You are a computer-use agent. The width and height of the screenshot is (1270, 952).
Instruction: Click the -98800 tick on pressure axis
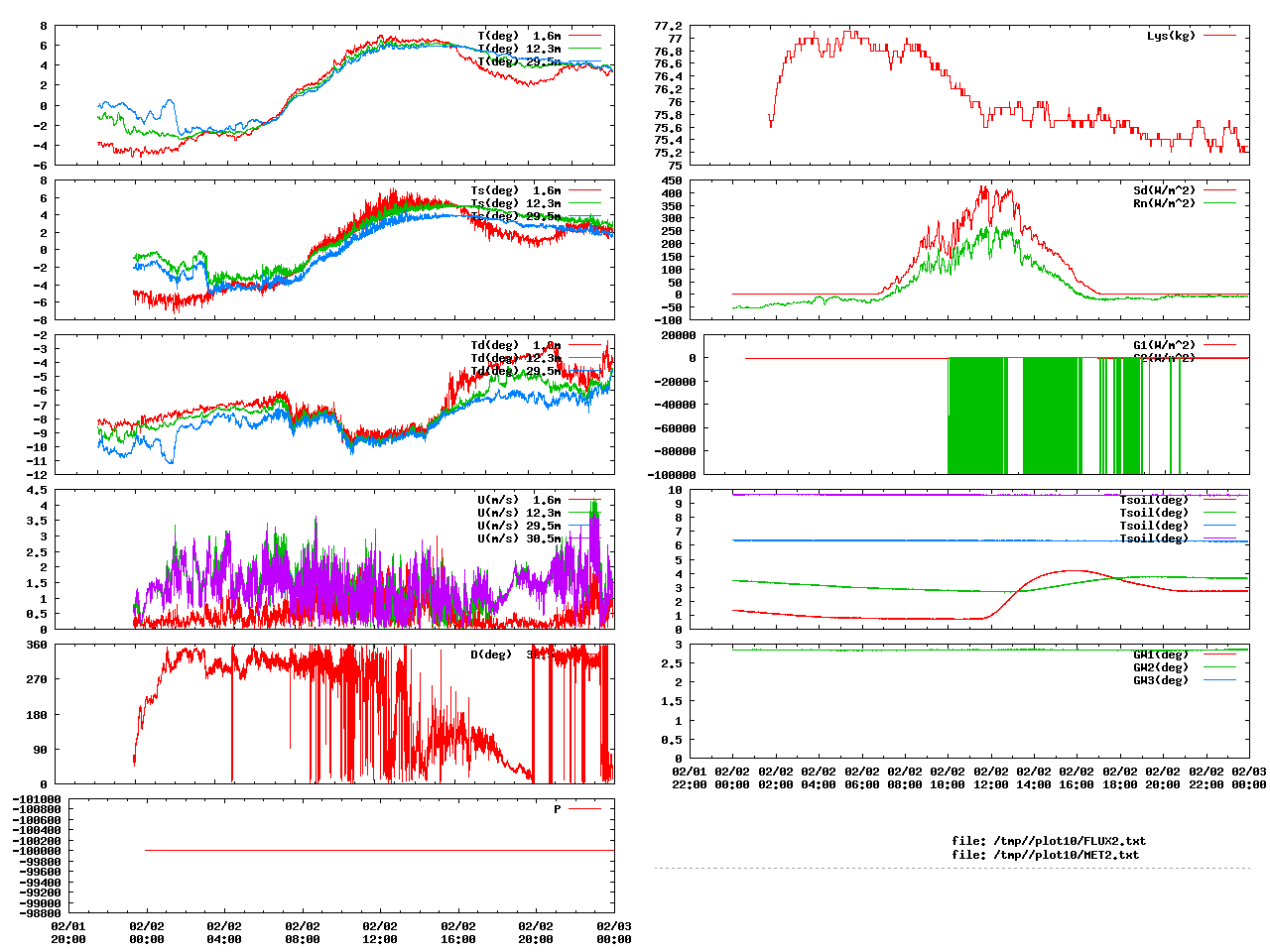coord(40,913)
